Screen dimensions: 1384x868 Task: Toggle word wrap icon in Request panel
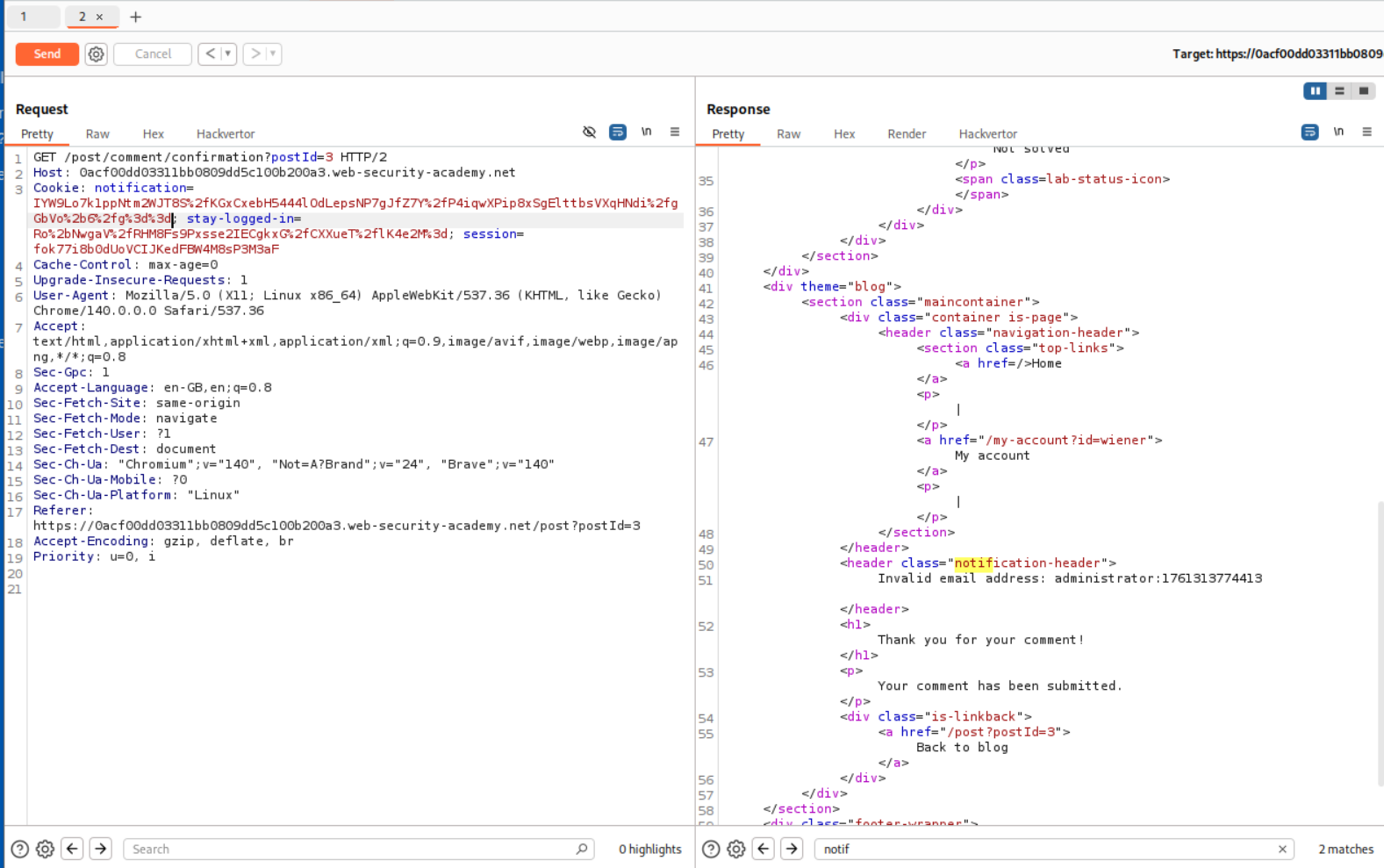618,133
